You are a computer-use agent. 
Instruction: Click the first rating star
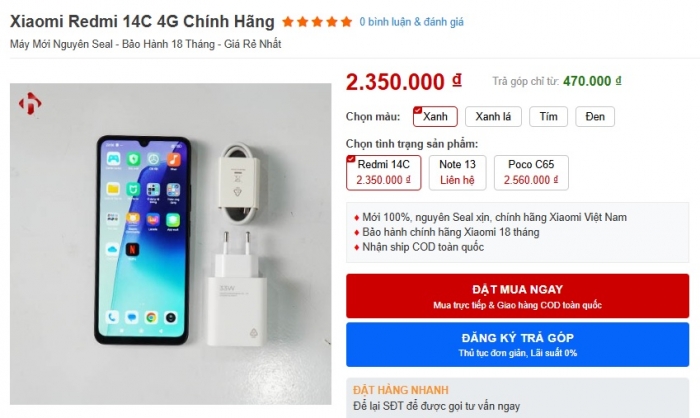click(x=288, y=22)
